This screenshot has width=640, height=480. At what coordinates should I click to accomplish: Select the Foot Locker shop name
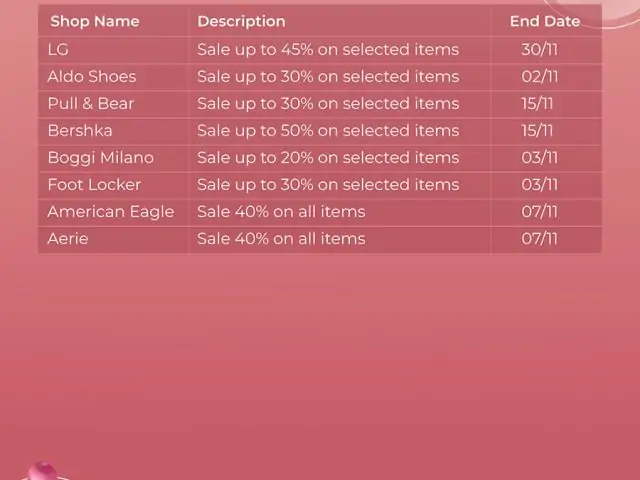[x=94, y=184]
